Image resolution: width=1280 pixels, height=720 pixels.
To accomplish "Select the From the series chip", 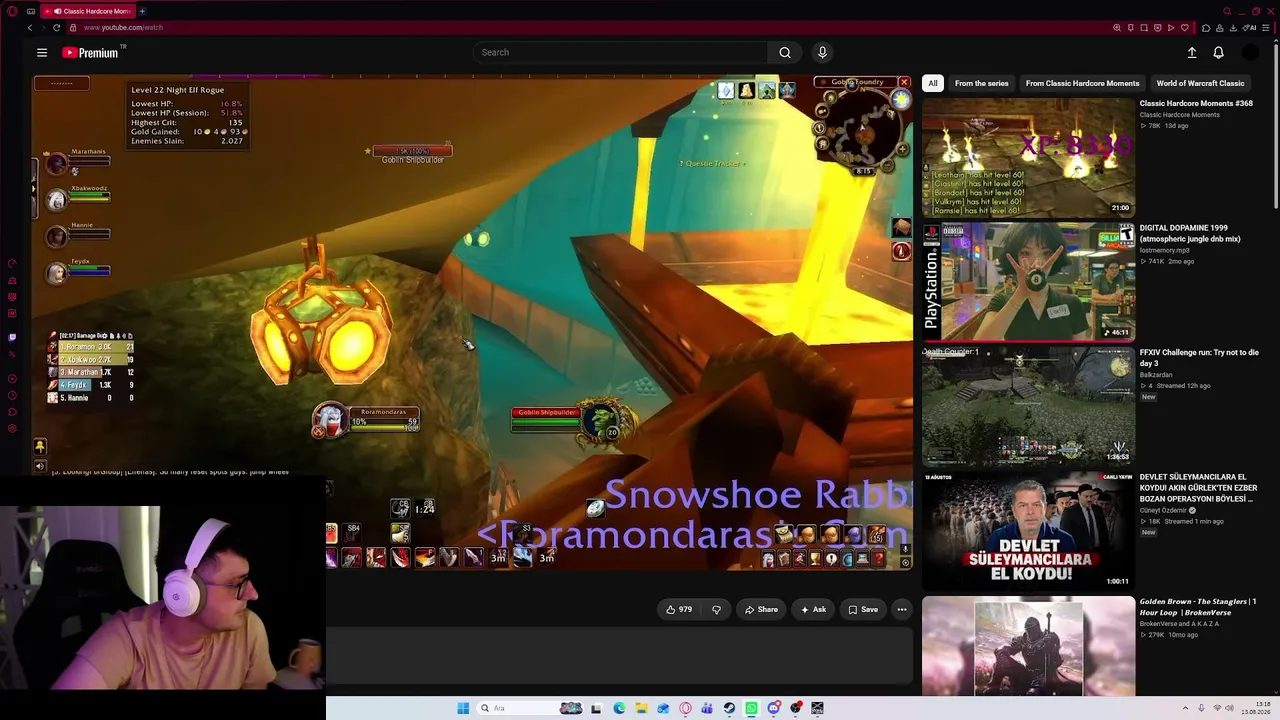I will click(981, 83).
